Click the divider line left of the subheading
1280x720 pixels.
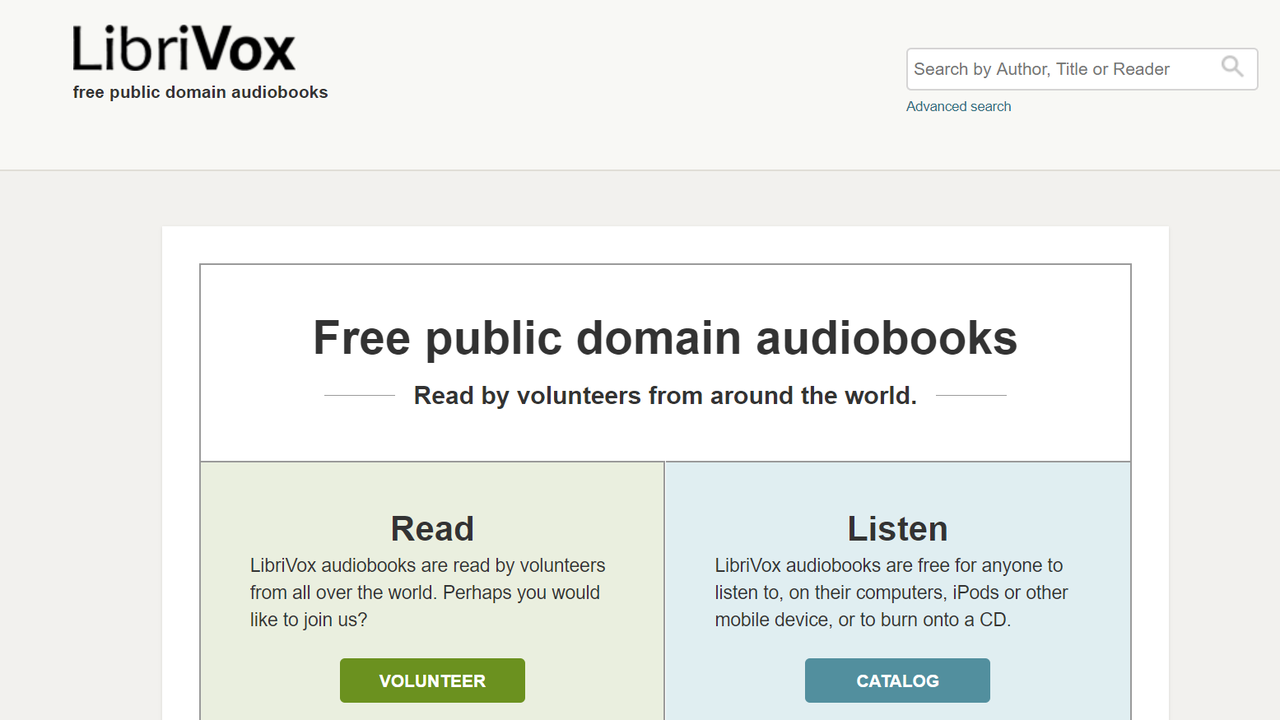pos(360,395)
